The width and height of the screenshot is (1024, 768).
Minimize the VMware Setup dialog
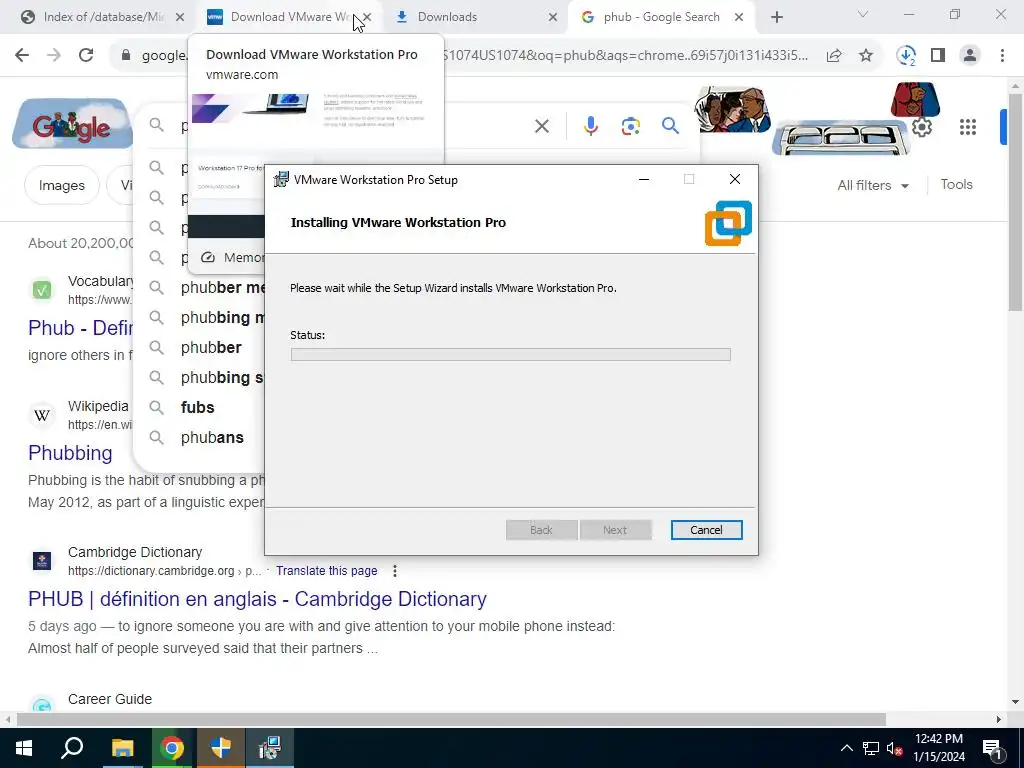pos(644,180)
